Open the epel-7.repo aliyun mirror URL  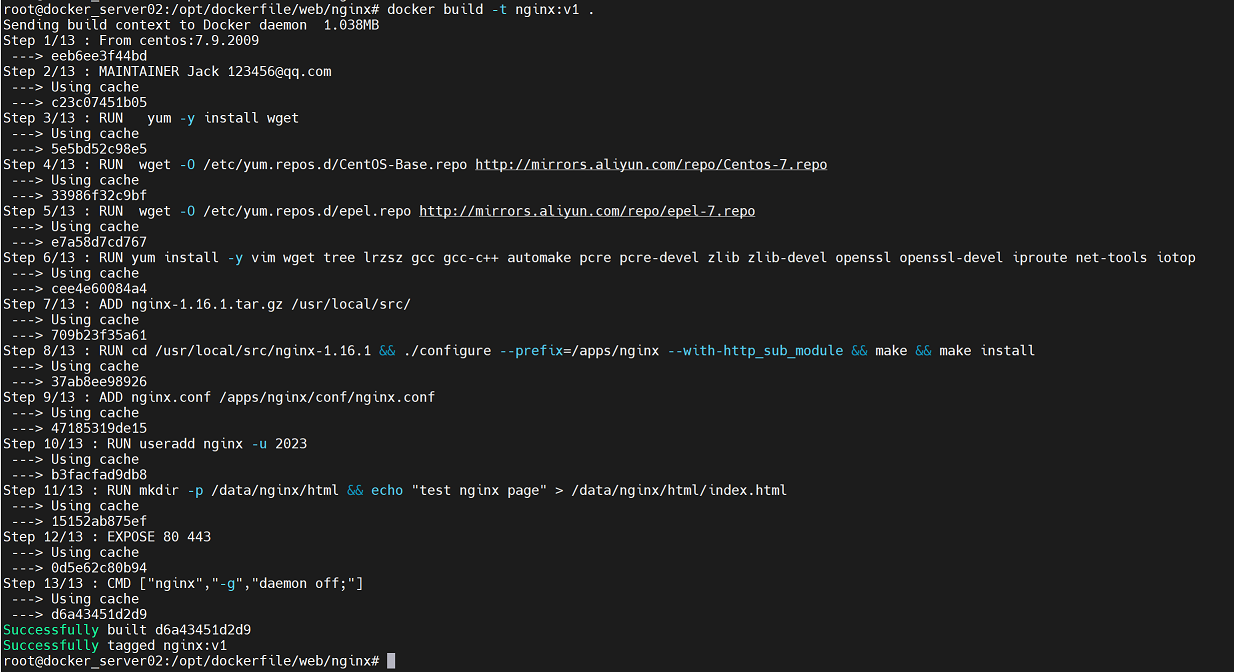pyautogui.click(x=586, y=211)
